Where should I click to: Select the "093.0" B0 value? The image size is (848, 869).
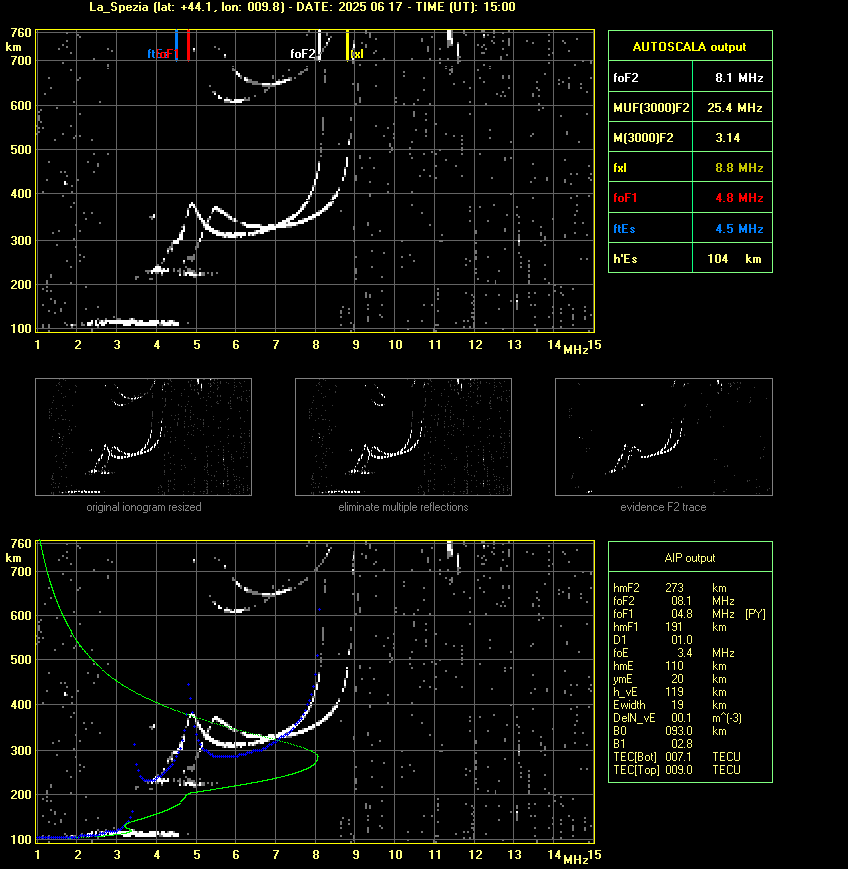[679, 731]
